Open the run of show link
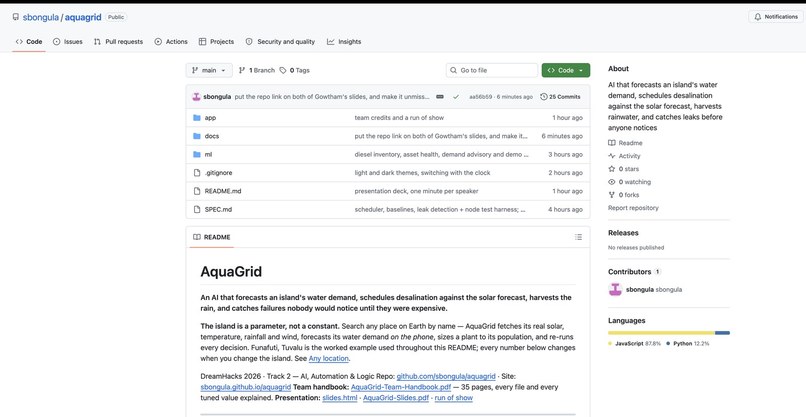Image resolution: width=806 pixels, height=417 pixels. tap(454, 398)
